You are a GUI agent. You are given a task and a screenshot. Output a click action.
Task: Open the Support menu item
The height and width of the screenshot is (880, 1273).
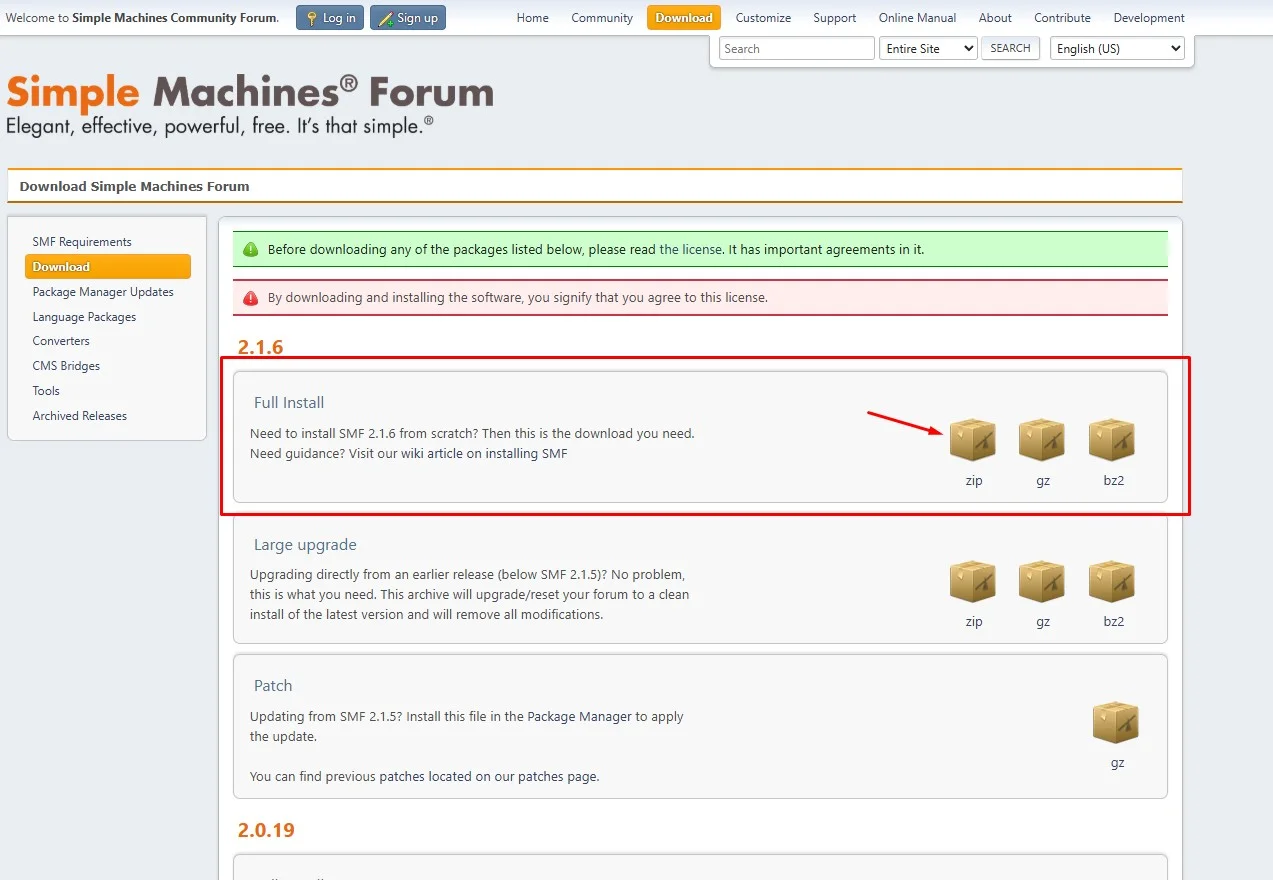pos(834,18)
